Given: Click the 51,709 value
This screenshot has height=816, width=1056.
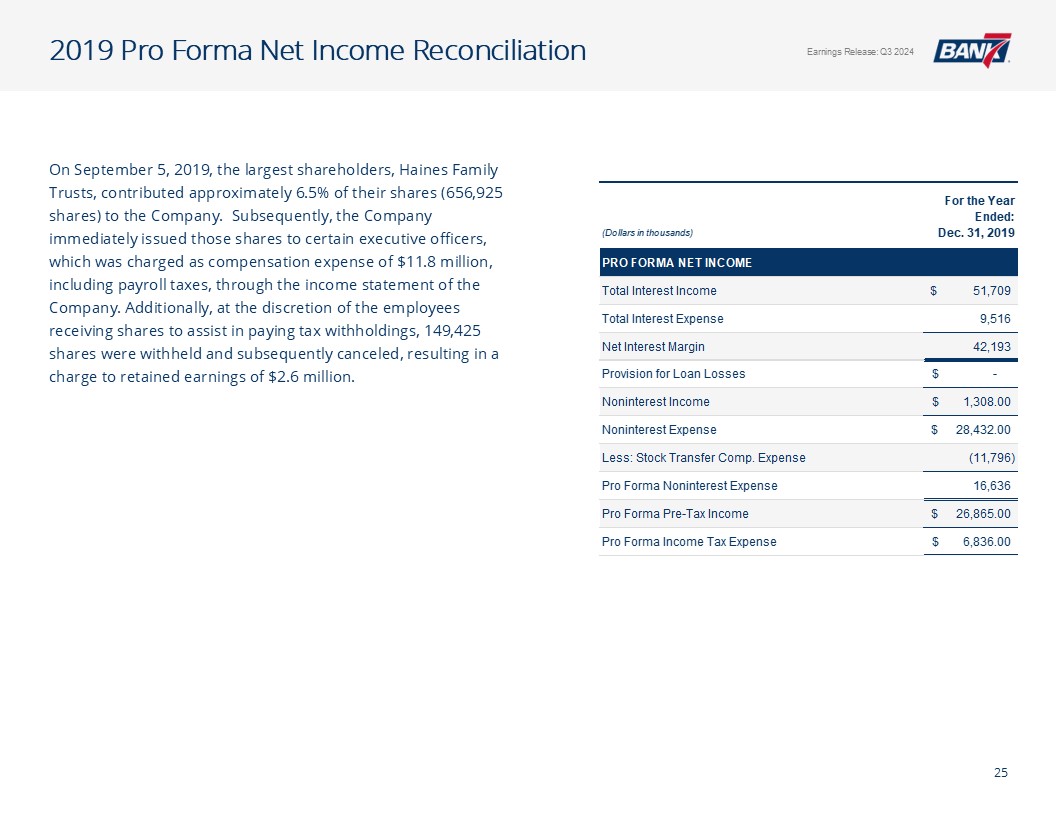Looking at the screenshot, I should click(x=991, y=291).
